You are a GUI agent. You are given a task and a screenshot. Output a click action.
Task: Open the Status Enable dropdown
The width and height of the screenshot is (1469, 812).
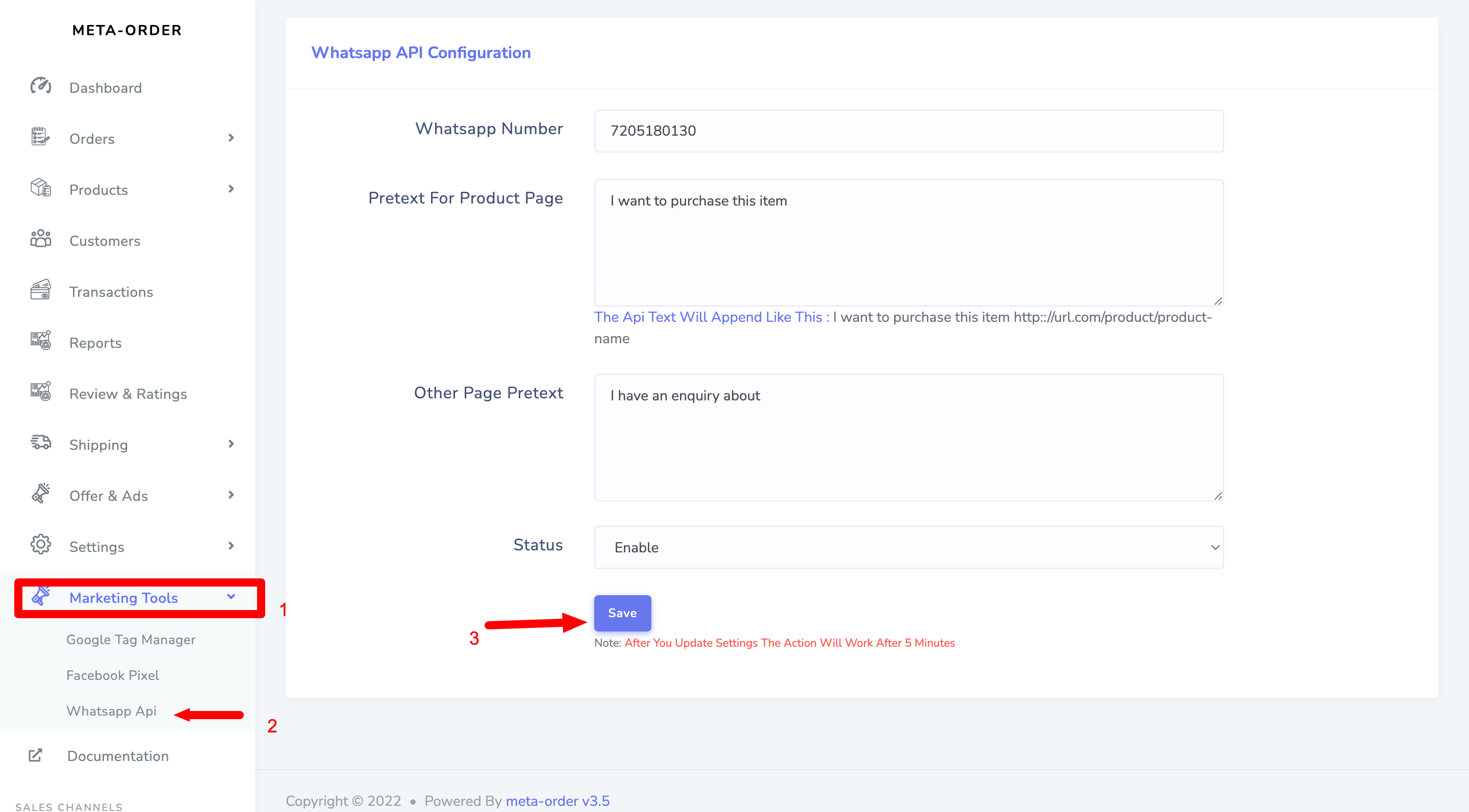point(908,547)
